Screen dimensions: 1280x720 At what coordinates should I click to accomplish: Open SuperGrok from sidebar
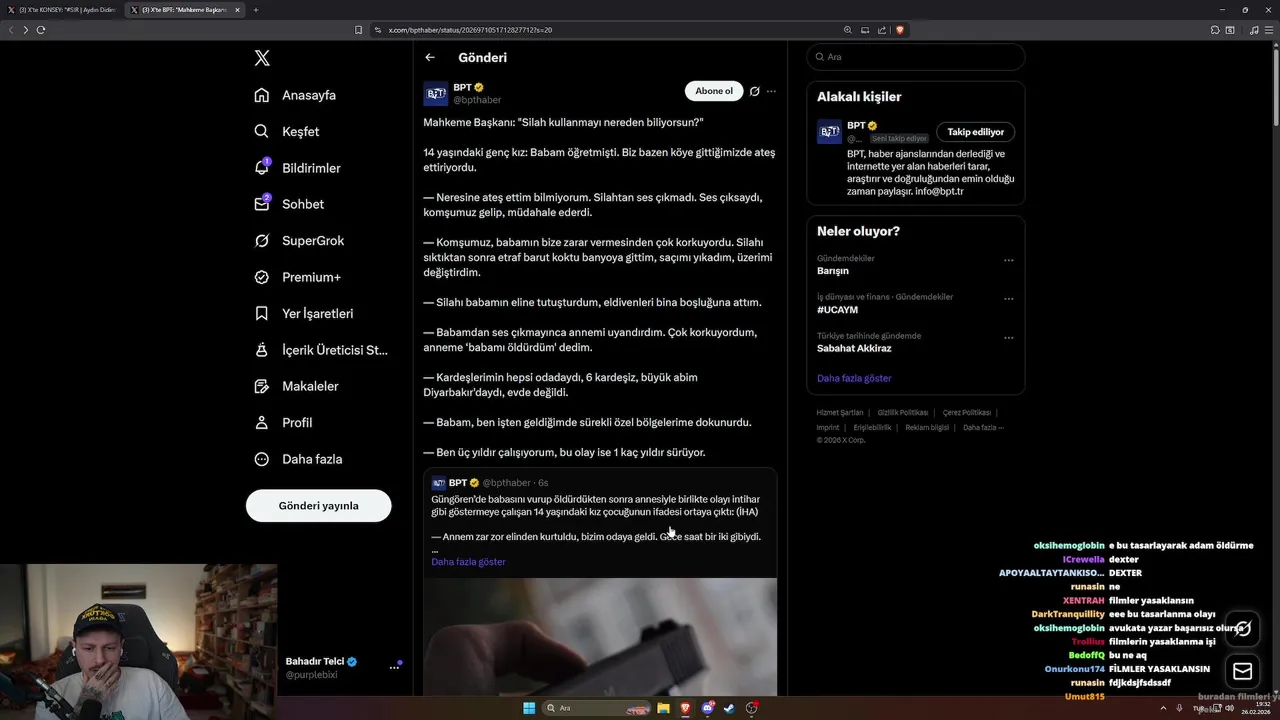299,241
